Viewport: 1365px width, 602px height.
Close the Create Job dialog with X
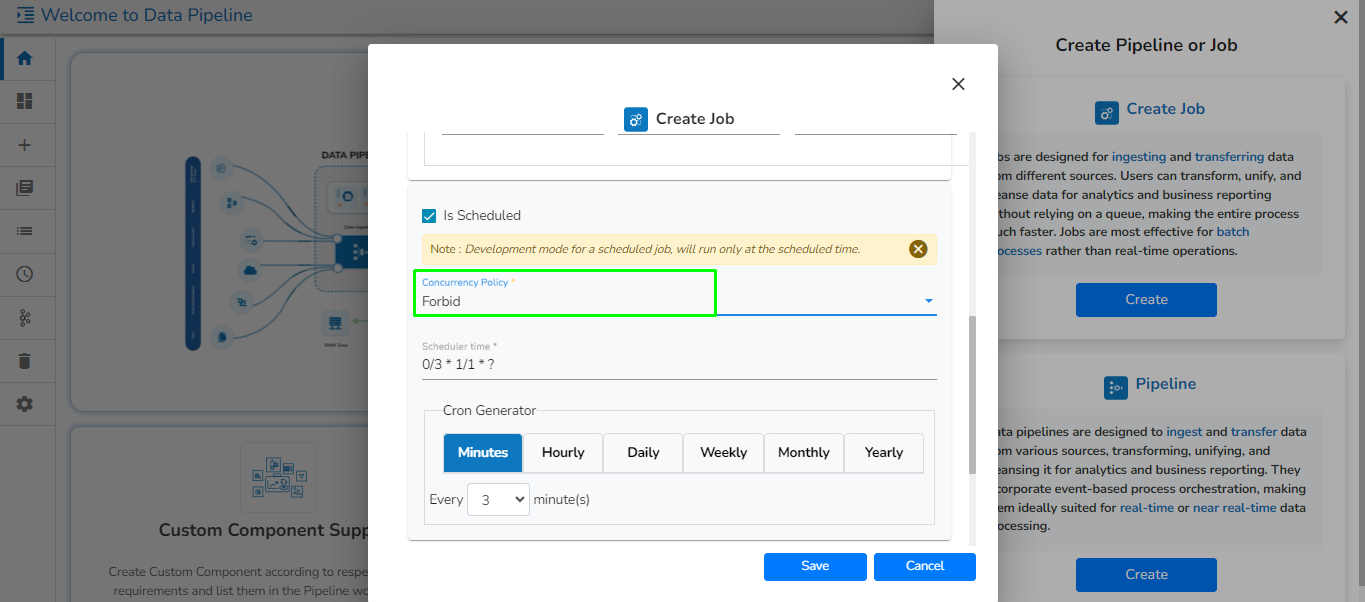tap(958, 84)
